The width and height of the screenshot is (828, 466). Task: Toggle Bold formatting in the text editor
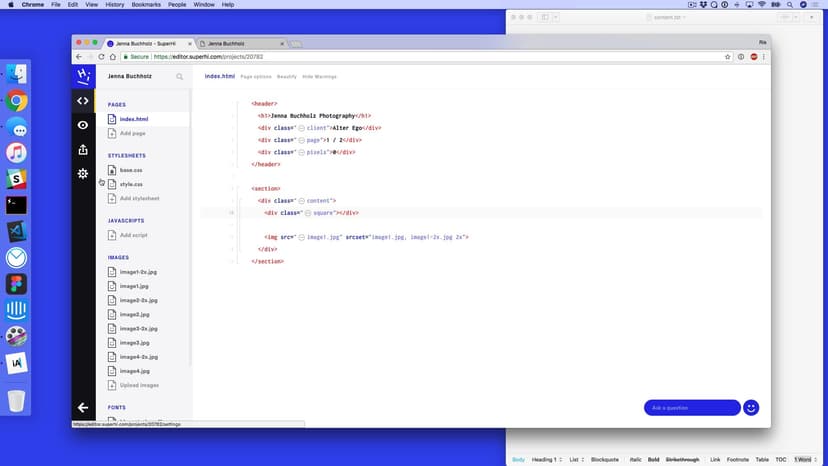pyautogui.click(x=654, y=459)
